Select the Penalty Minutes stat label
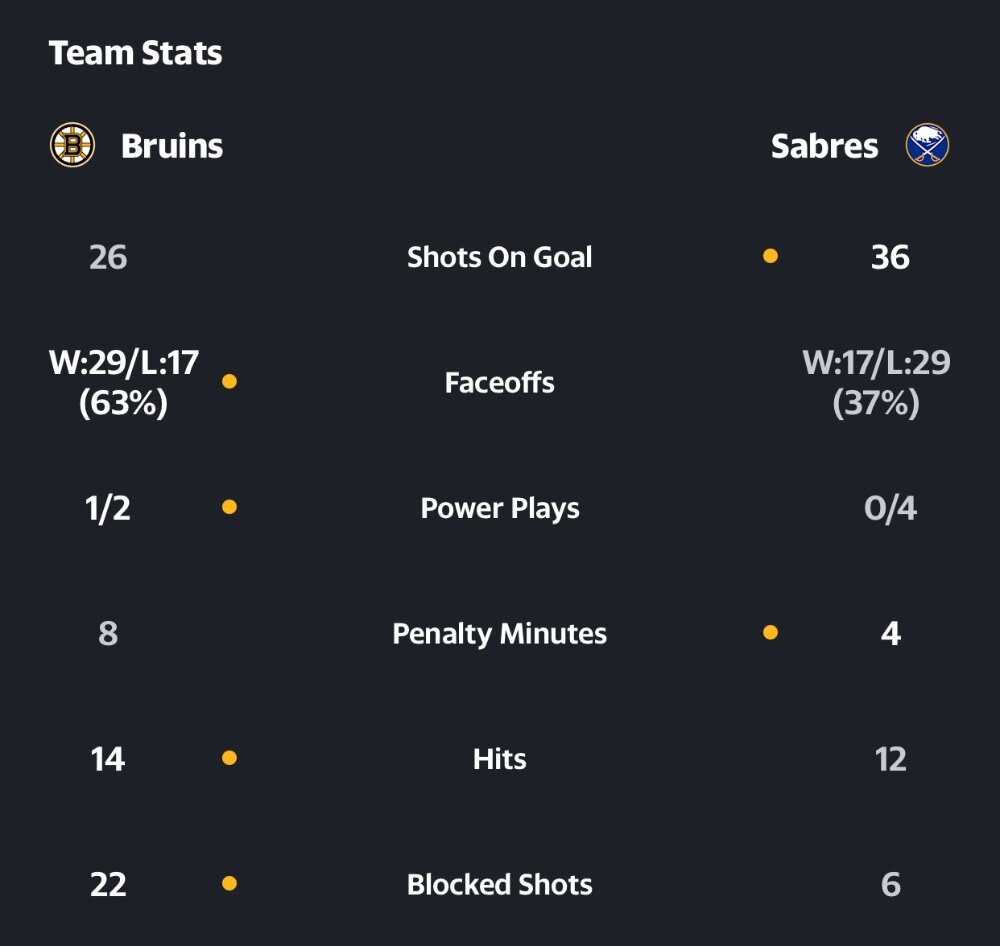The height and width of the screenshot is (946, 1000). pyautogui.click(x=499, y=634)
